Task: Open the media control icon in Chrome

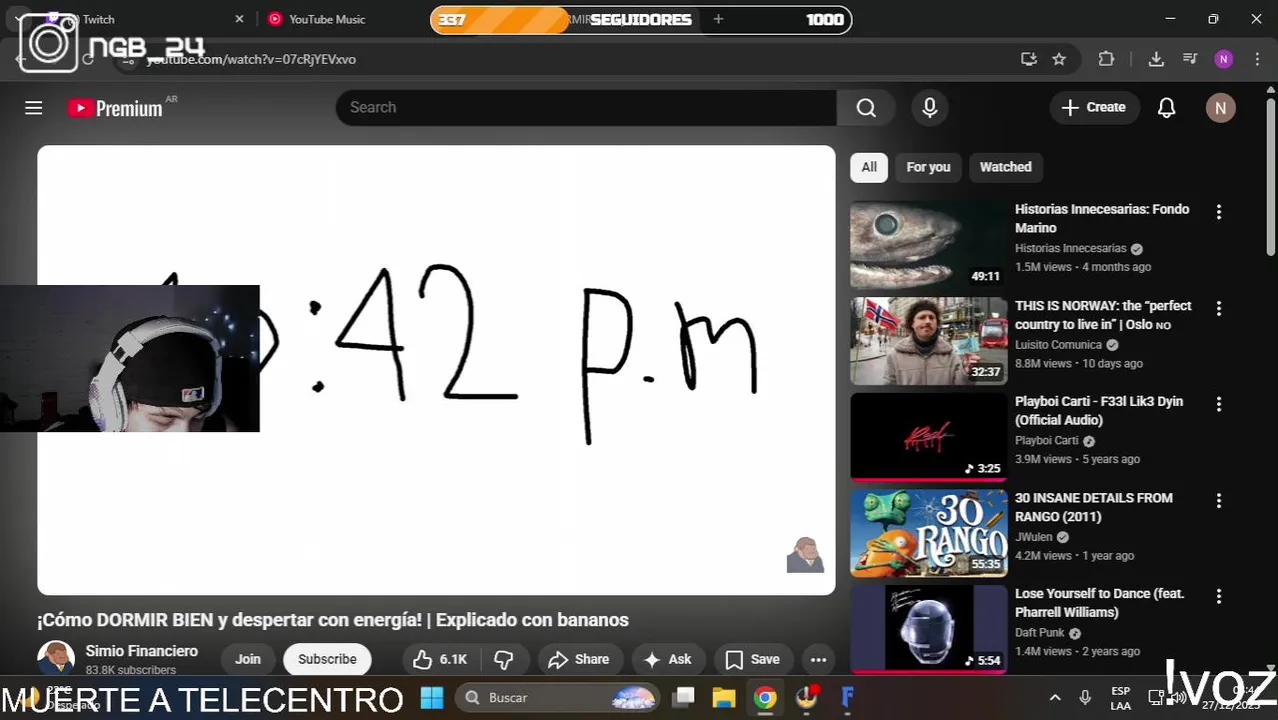Action: tap(1190, 59)
